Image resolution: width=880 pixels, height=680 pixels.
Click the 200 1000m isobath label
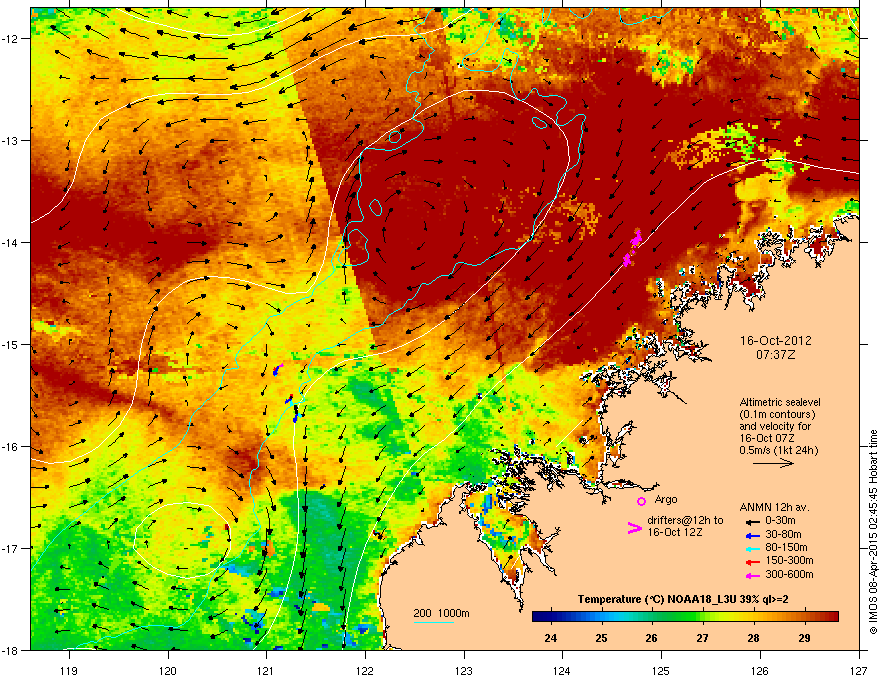point(441,613)
